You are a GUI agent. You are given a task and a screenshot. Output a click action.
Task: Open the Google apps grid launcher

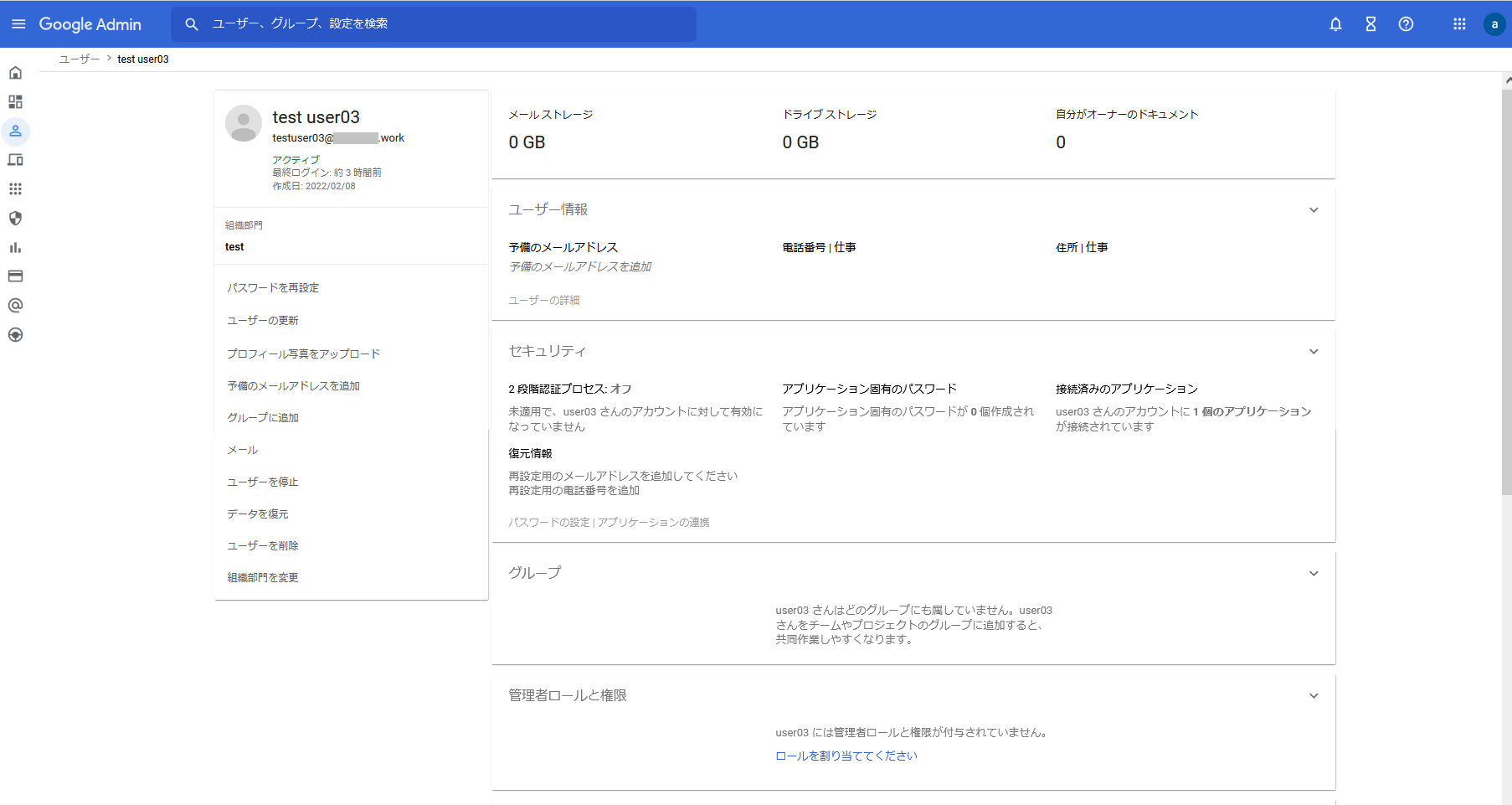(x=1459, y=24)
